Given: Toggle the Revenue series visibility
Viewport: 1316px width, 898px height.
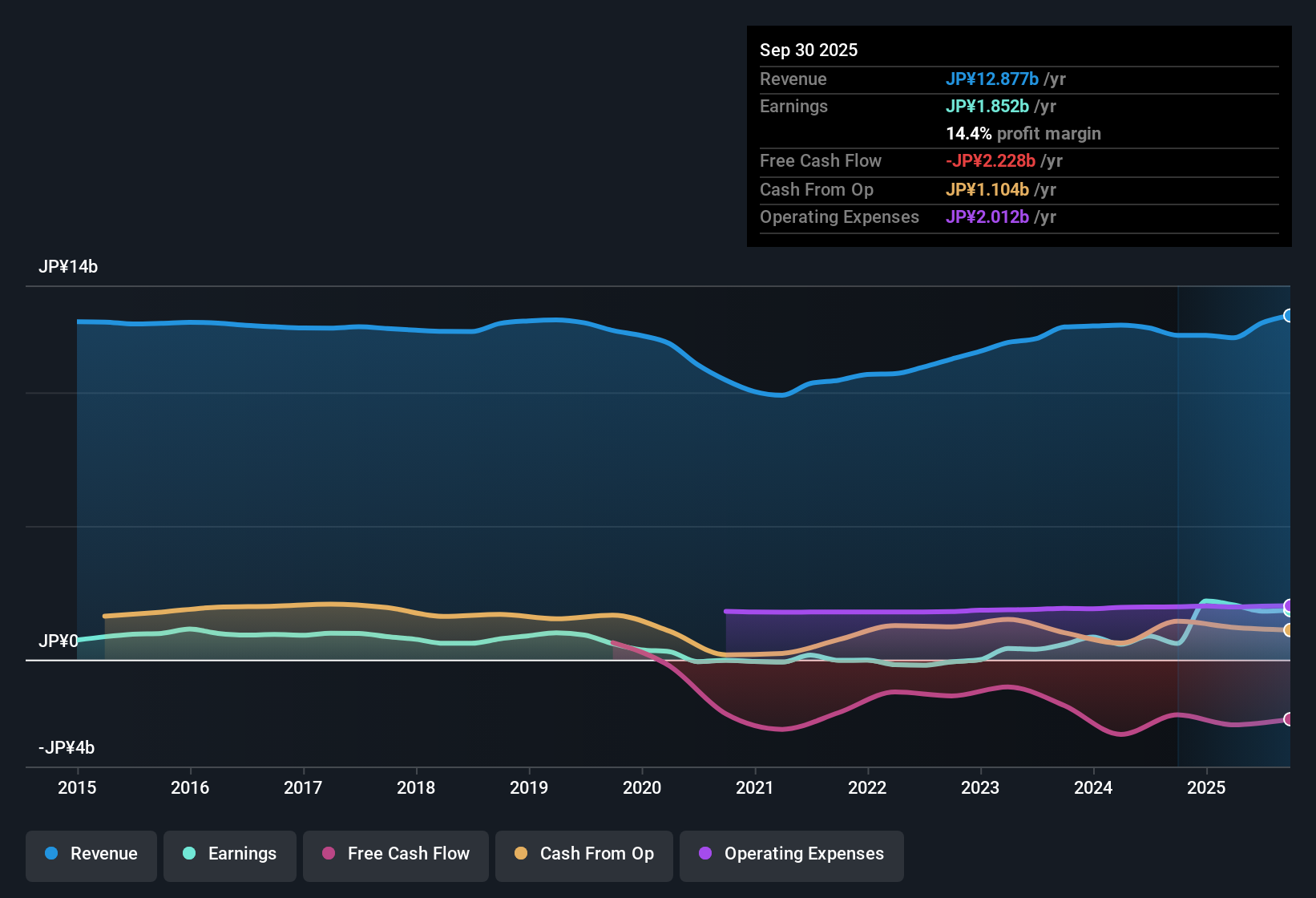Looking at the screenshot, I should point(91,854).
